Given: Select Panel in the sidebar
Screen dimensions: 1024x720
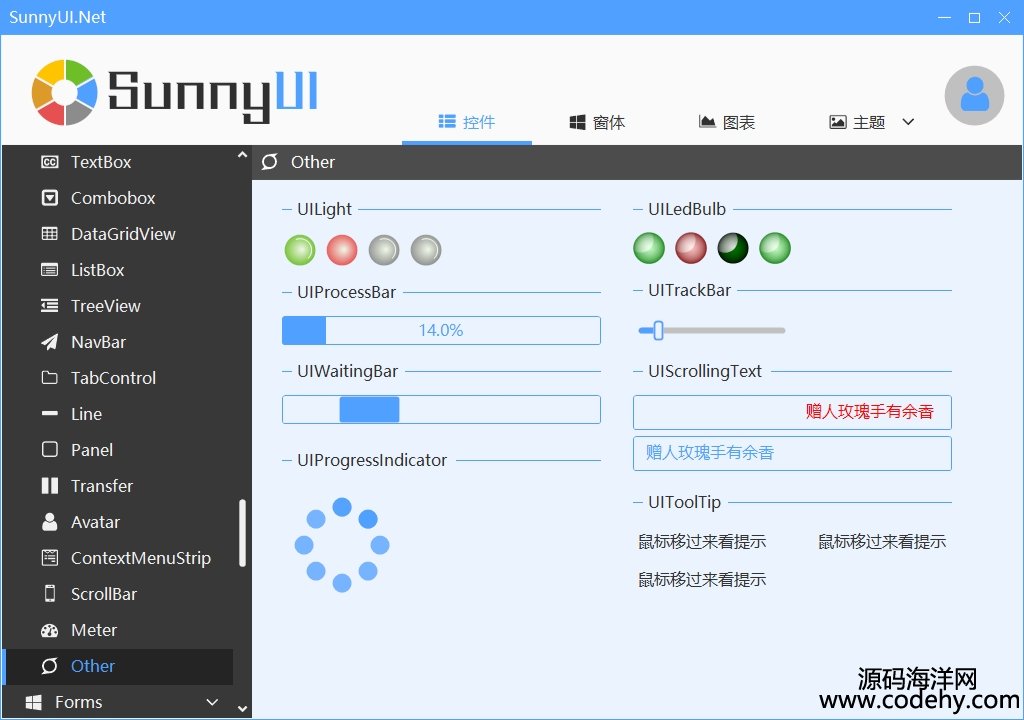Looking at the screenshot, I should pyautogui.click(x=118, y=449).
